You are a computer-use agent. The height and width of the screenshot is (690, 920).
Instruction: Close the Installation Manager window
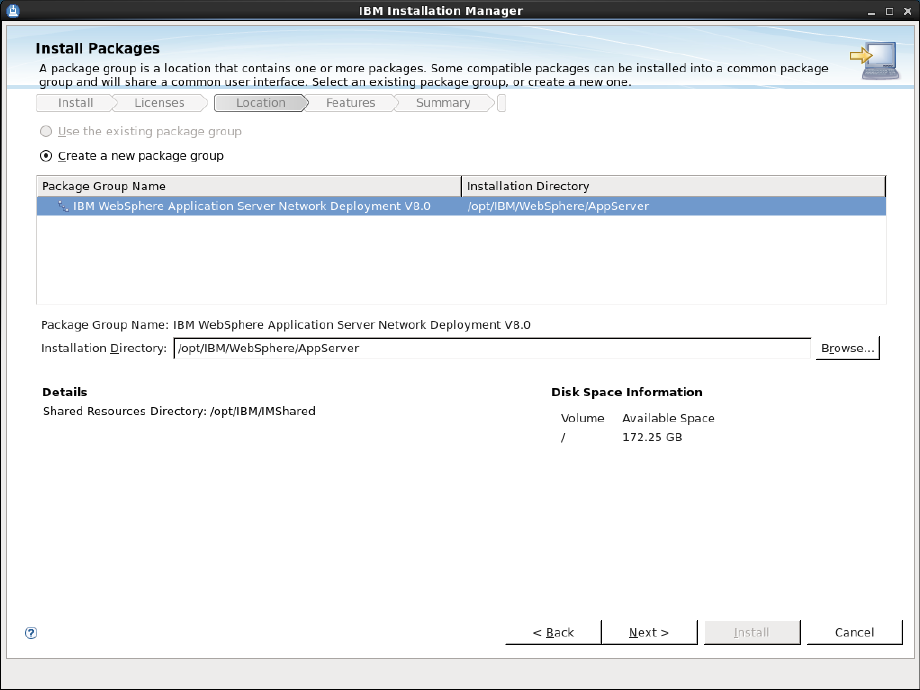pyautogui.click(x=908, y=11)
